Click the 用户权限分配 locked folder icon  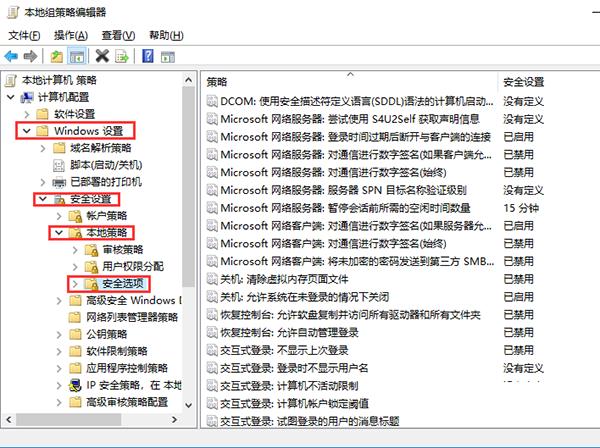tap(91, 267)
